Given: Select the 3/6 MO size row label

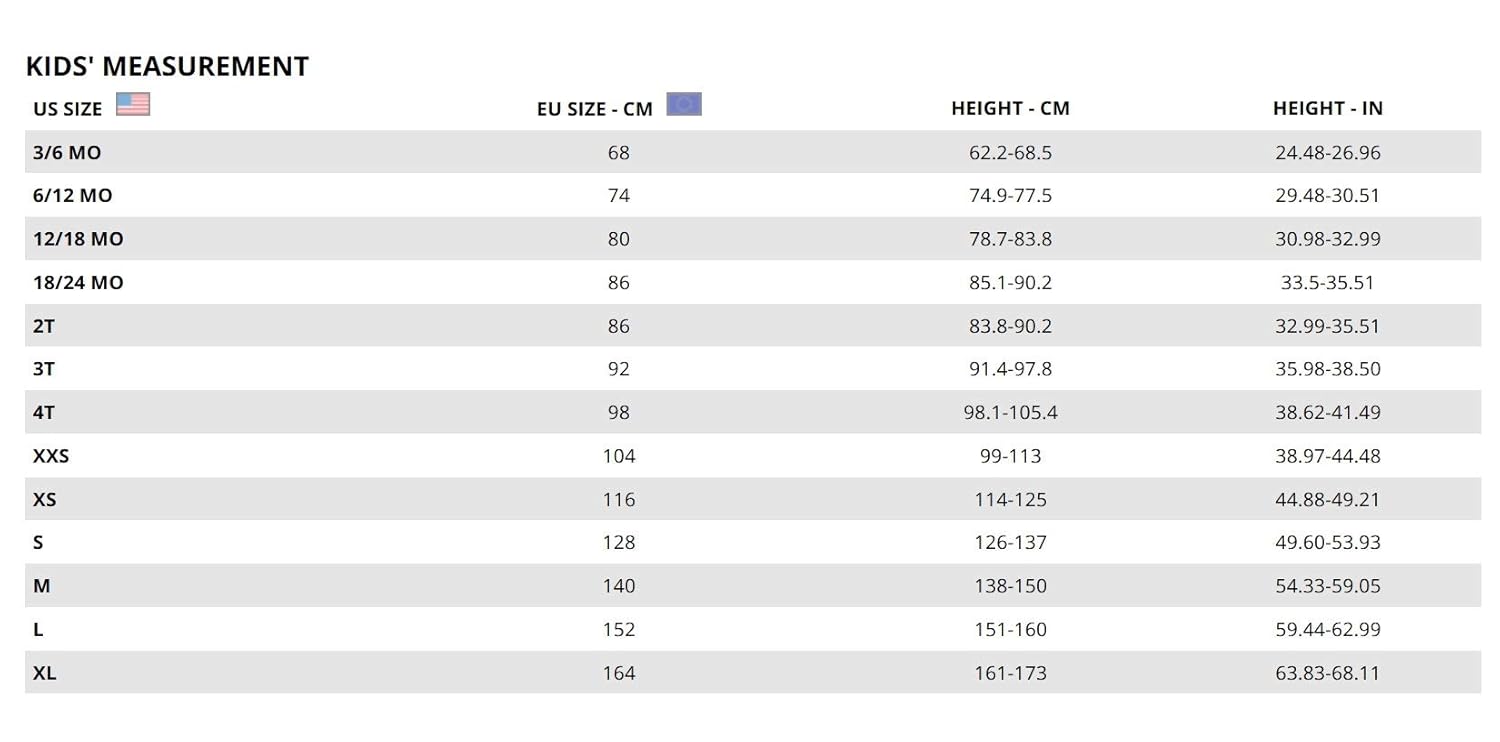Looking at the screenshot, I should [x=67, y=153].
